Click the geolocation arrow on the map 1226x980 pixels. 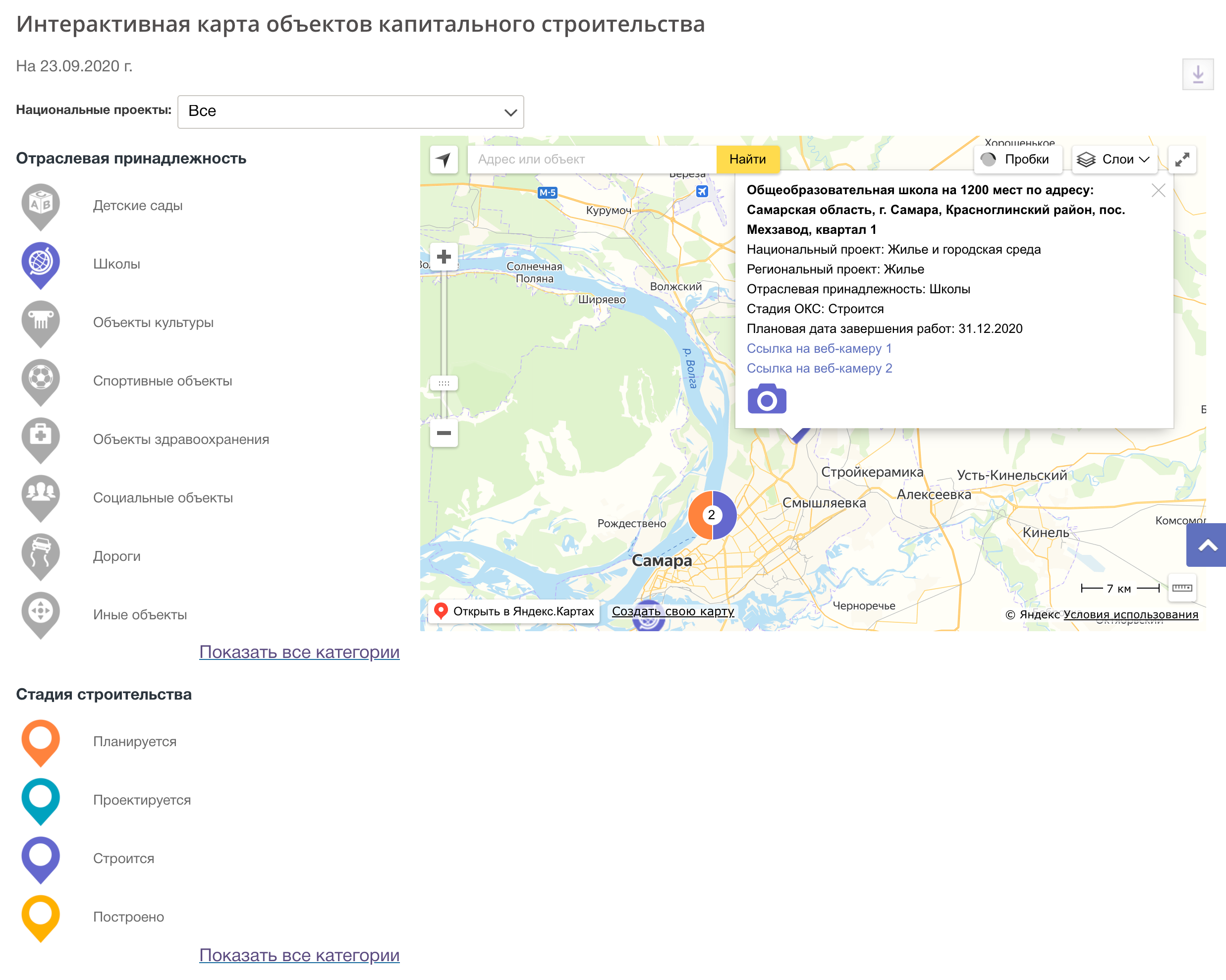coord(444,160)
